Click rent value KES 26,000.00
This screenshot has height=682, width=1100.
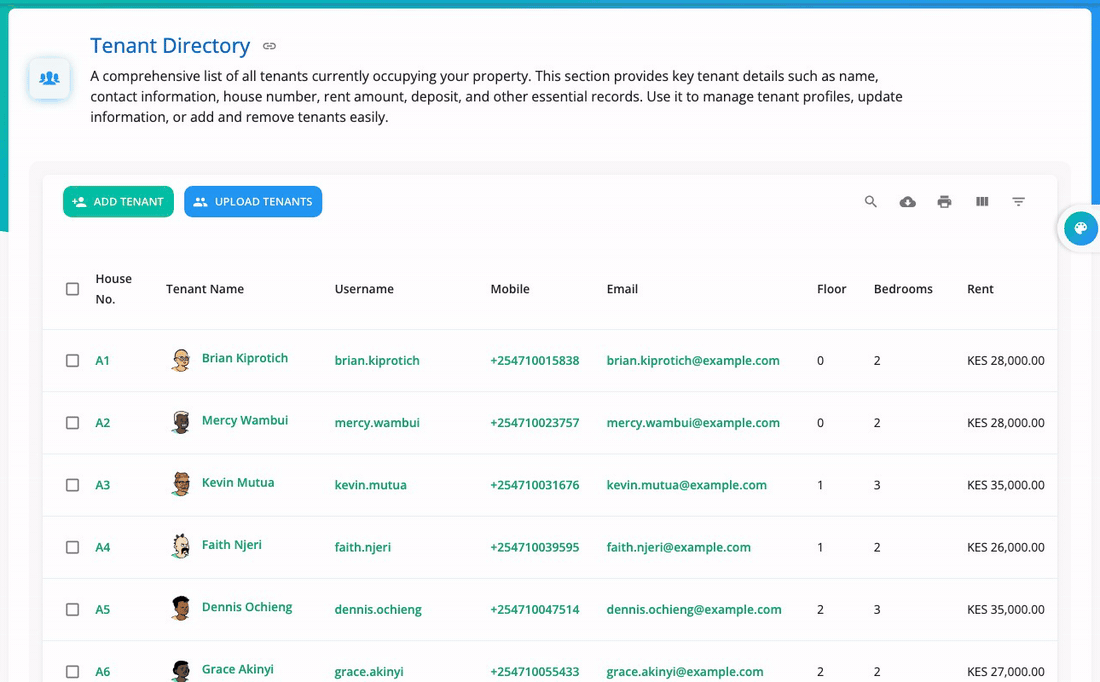coord(1005,547)
